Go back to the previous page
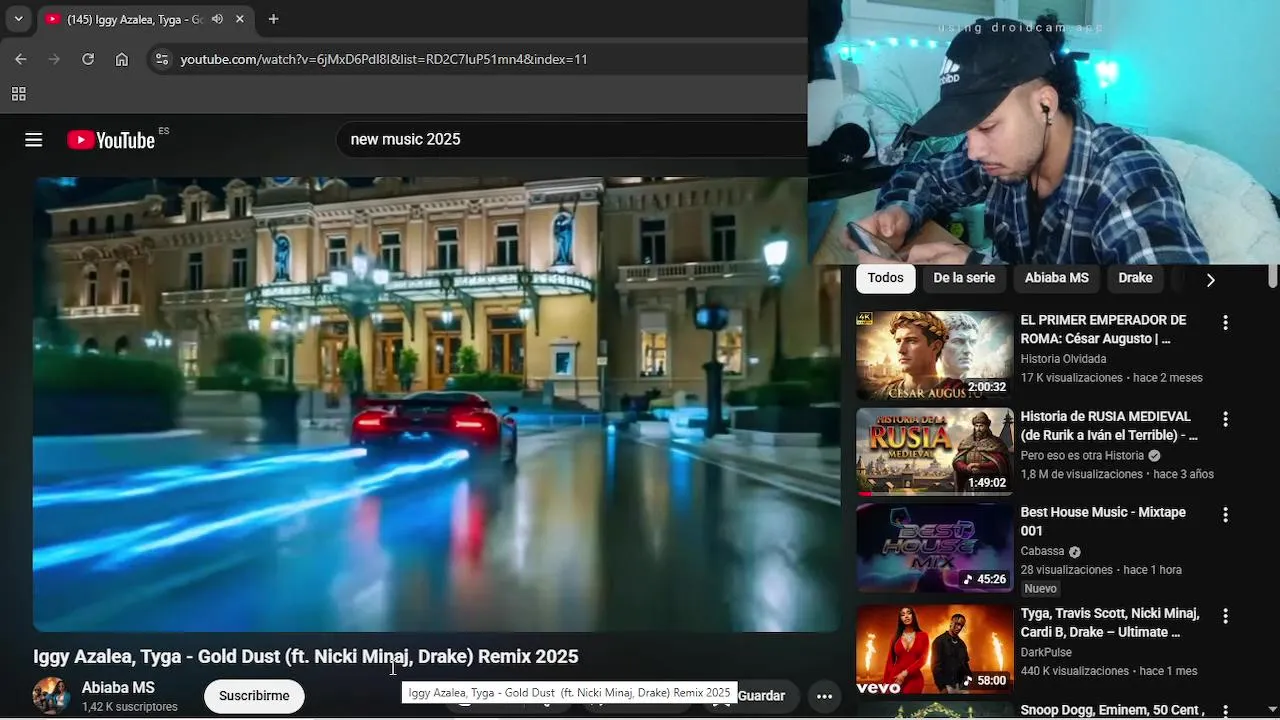The image size is (1280, 720). (x=21, y=59)
